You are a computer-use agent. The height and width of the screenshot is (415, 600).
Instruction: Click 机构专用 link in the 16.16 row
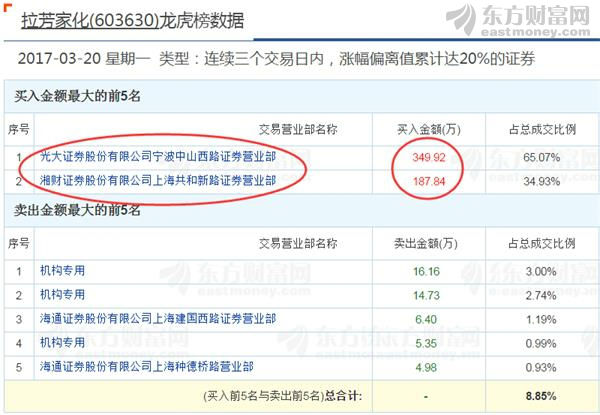click(62, 270)
